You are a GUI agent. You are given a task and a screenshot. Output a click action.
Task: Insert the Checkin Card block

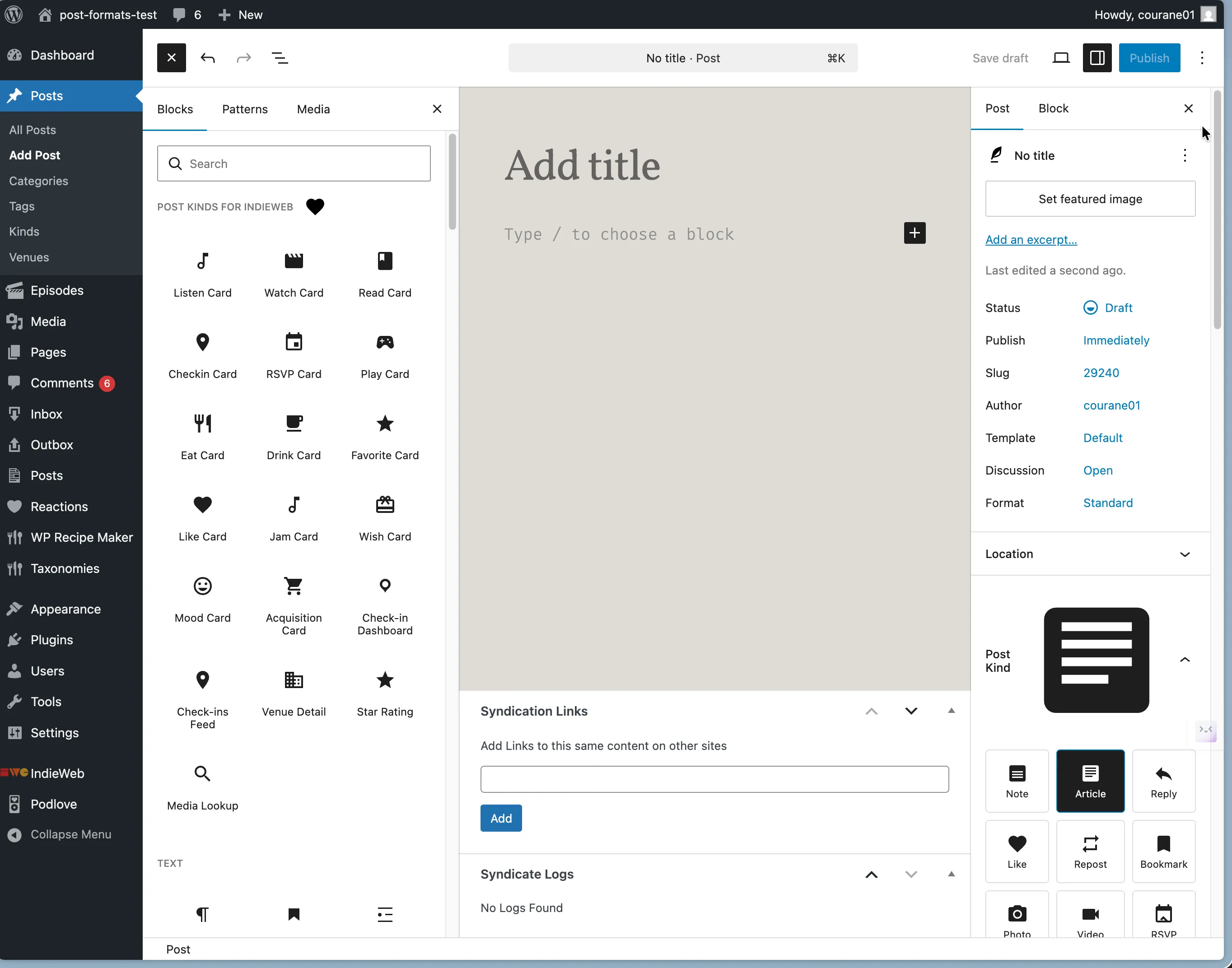202,356
